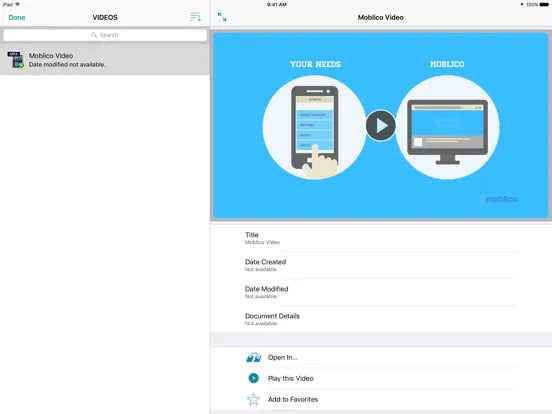Click the video preview image
The image size is (552, 414).
pos(381,125)
